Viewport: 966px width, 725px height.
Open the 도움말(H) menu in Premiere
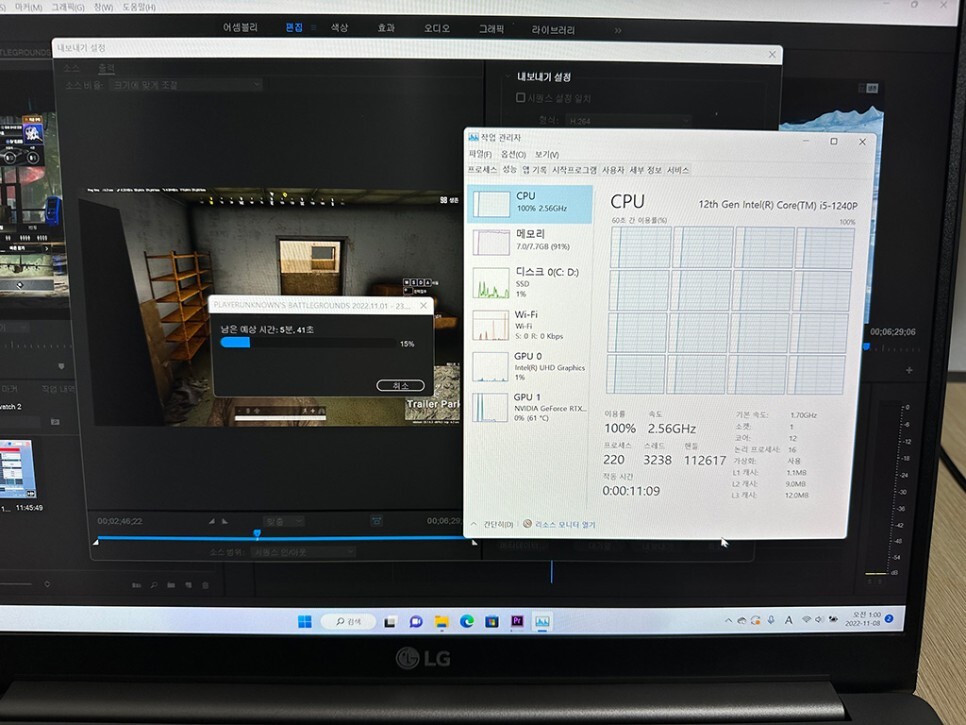139,7
